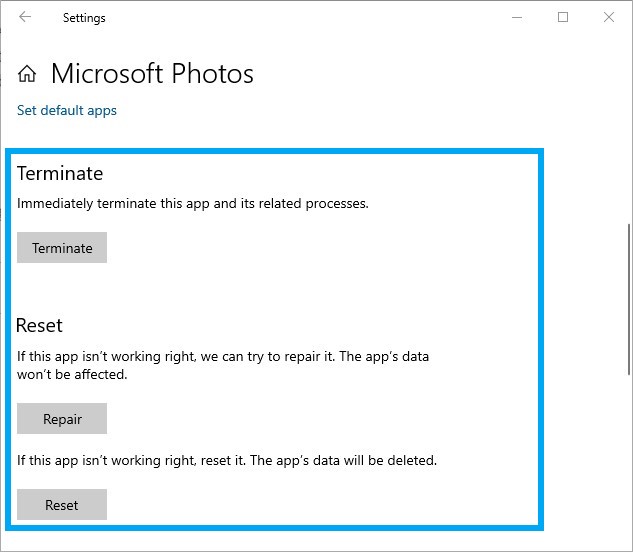Maximize the Settings window
633x552 pixels.
(x=563, y=17)
